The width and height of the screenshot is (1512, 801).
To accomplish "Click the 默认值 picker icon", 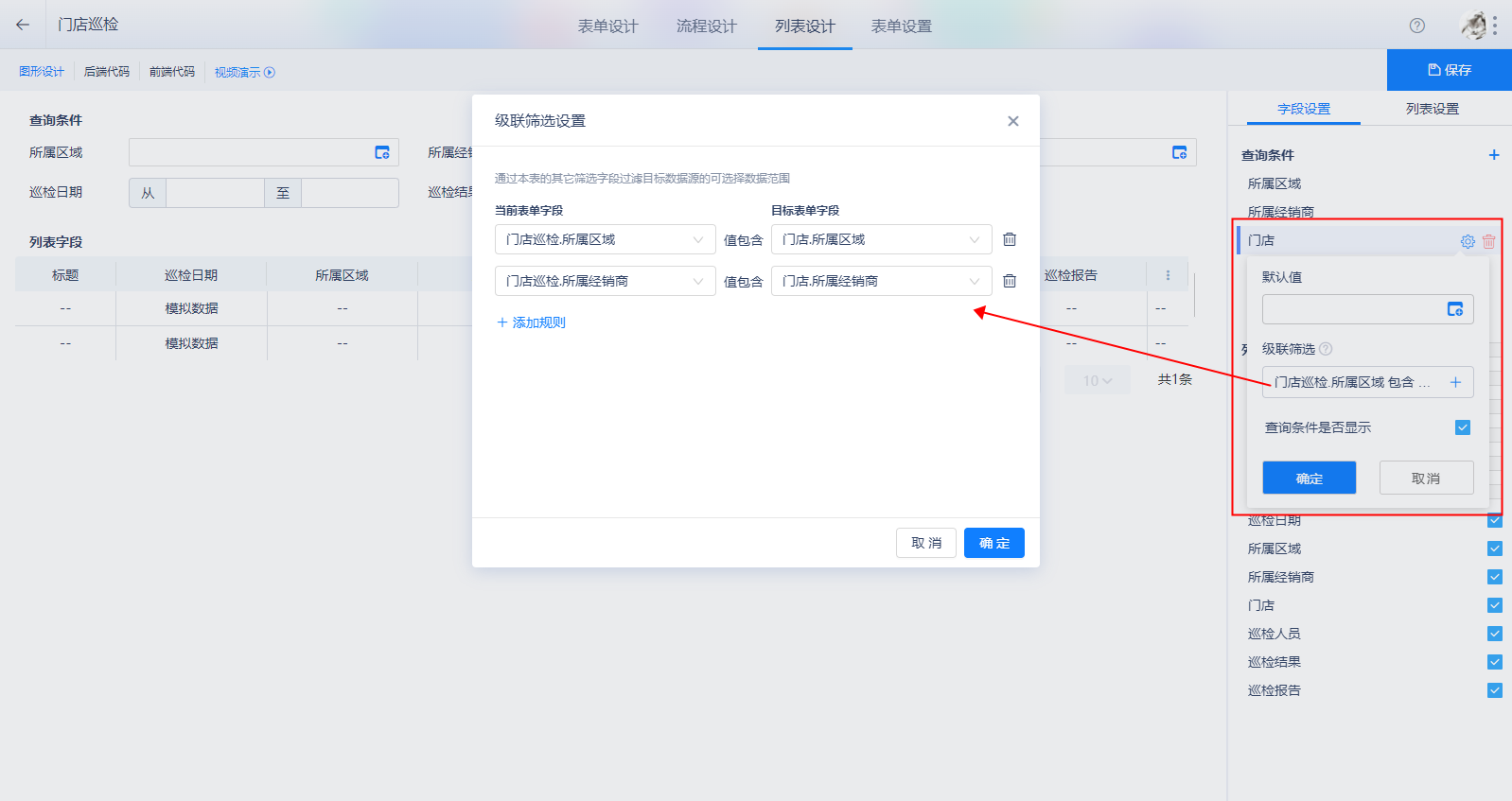I will pos(1455,309).
